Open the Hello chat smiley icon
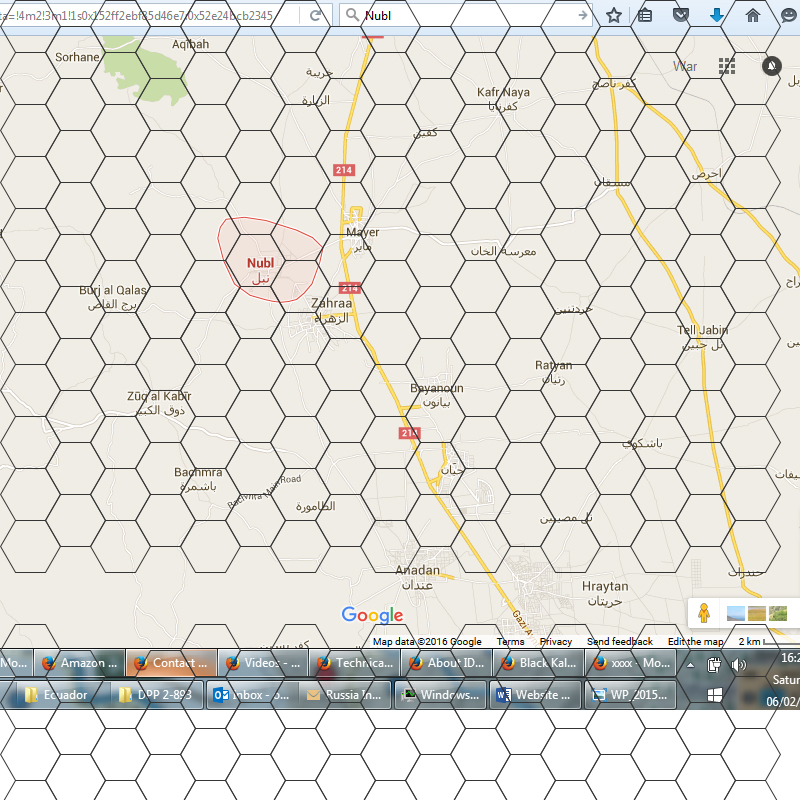 (x=789, y=15)
